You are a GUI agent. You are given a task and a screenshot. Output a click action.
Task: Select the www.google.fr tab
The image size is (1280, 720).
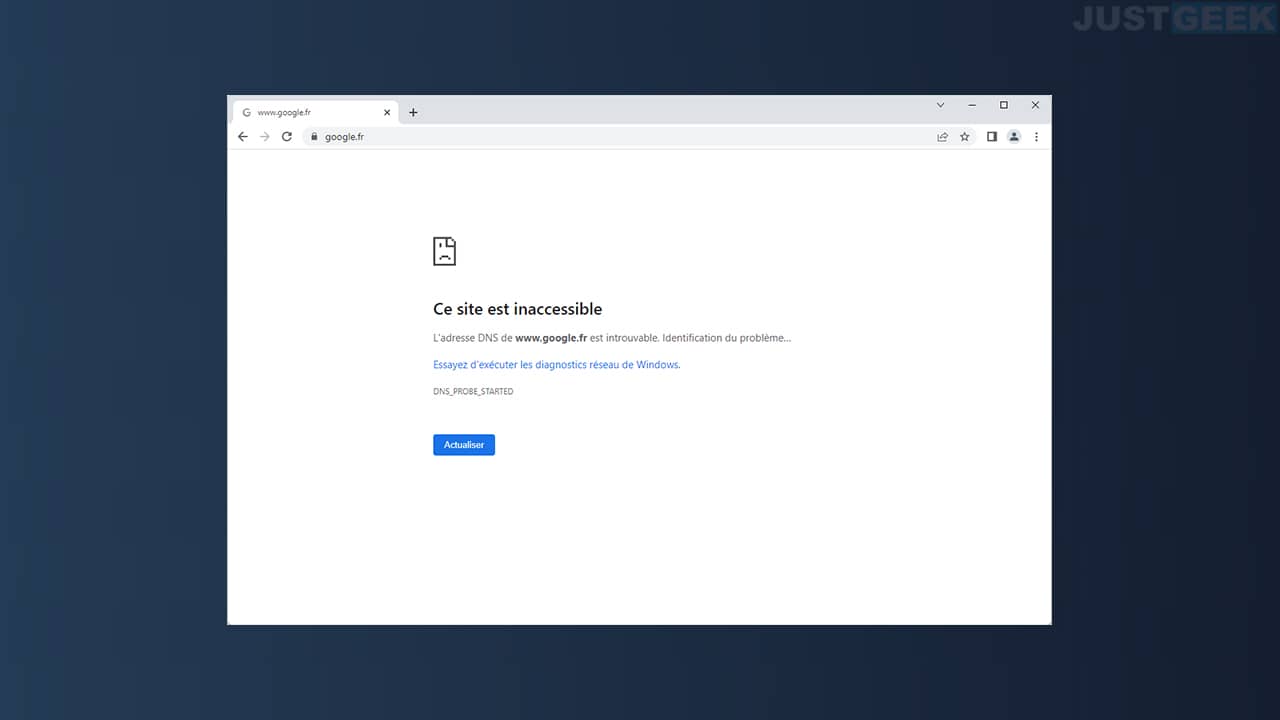point(314,113)
